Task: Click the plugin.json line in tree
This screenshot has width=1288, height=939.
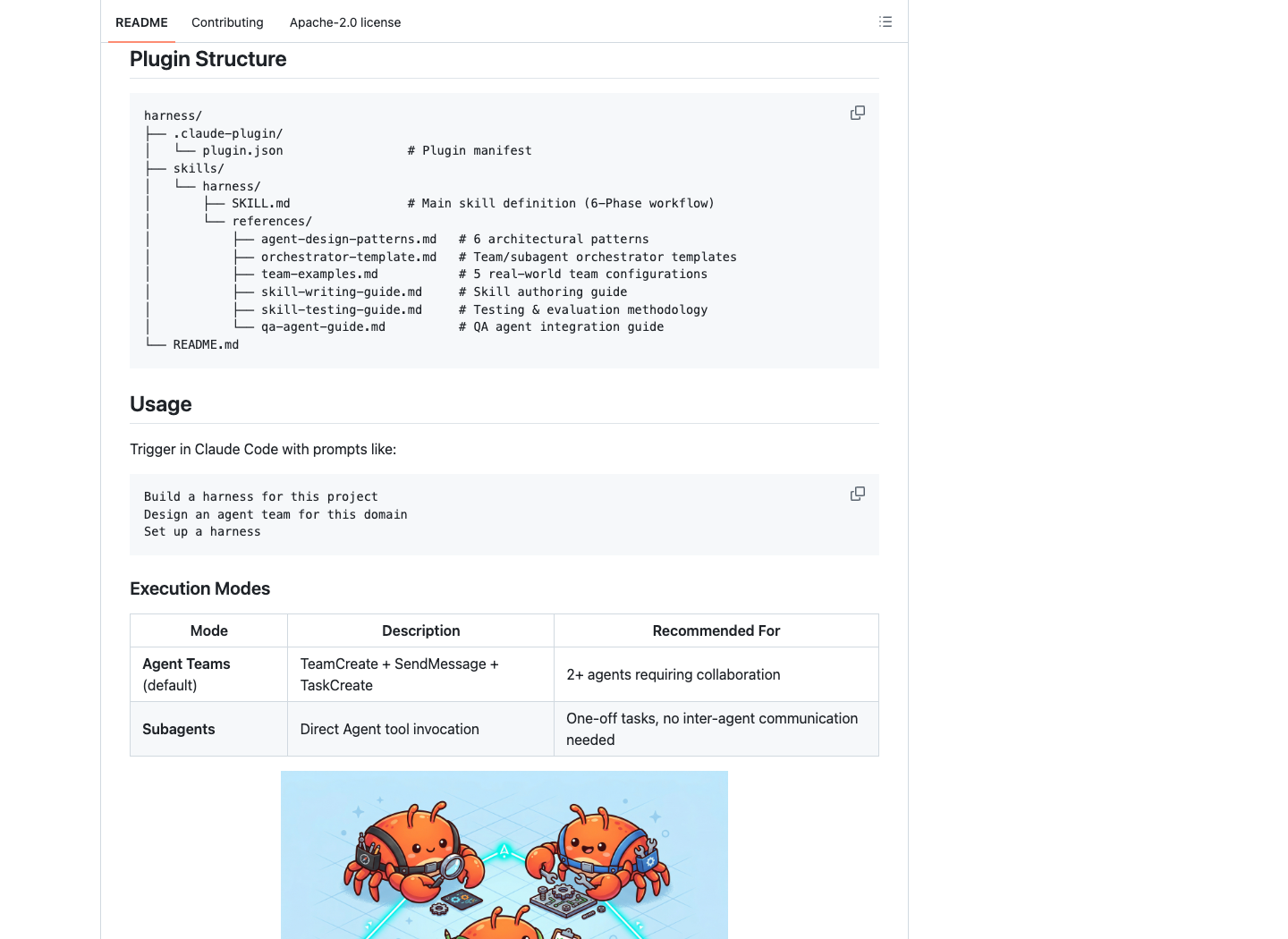Action: (x=242, y=150)
